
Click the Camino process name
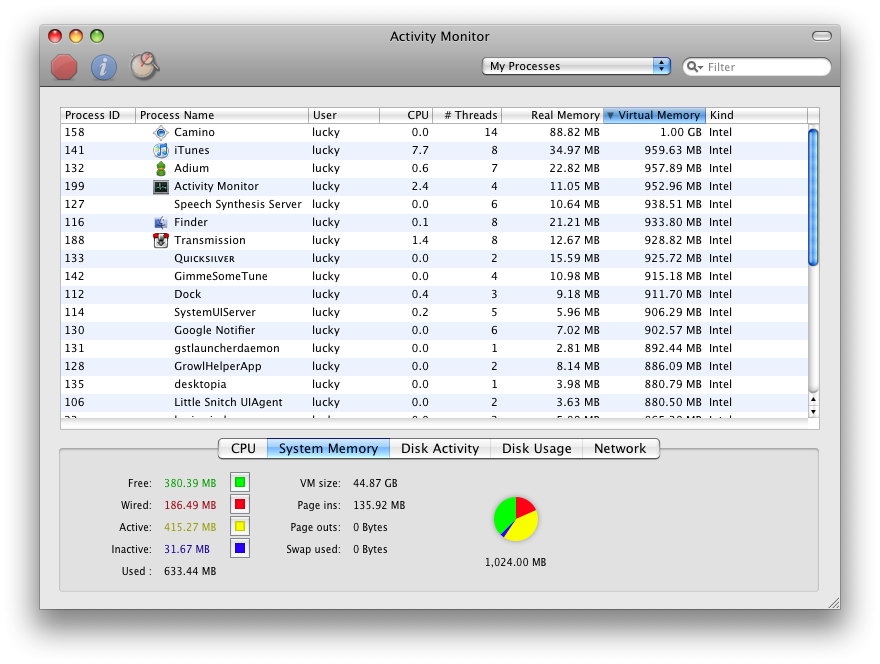coord(194,132)
